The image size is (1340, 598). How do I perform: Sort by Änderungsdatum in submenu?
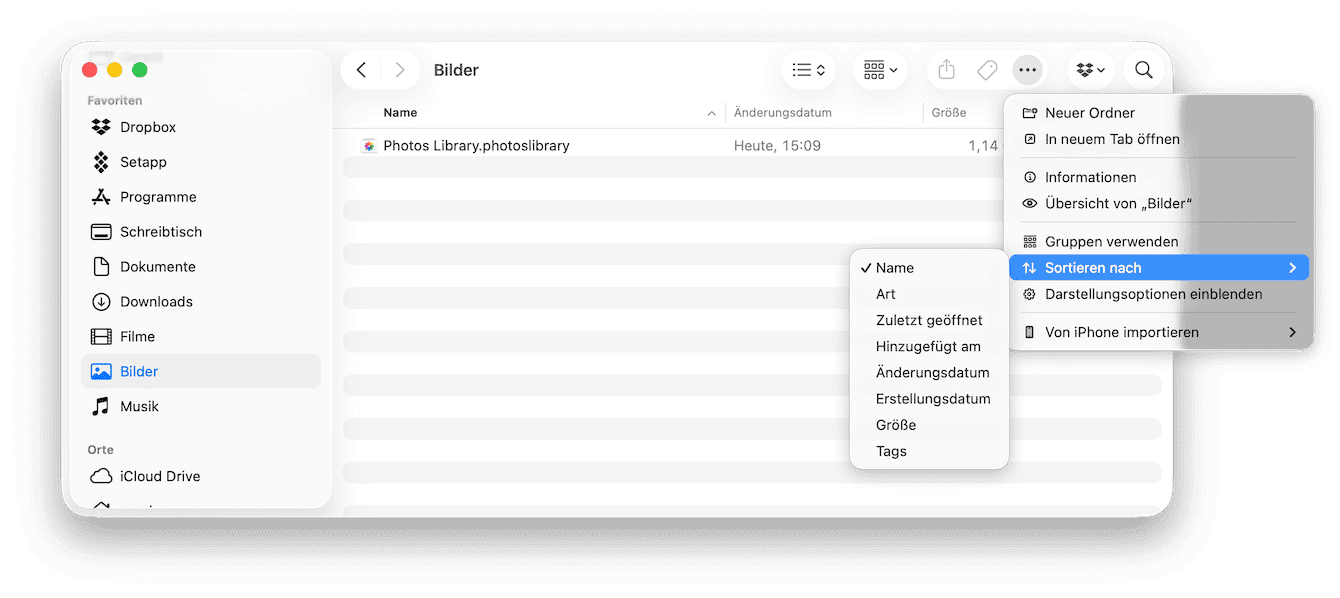click(x=932, y=373)
